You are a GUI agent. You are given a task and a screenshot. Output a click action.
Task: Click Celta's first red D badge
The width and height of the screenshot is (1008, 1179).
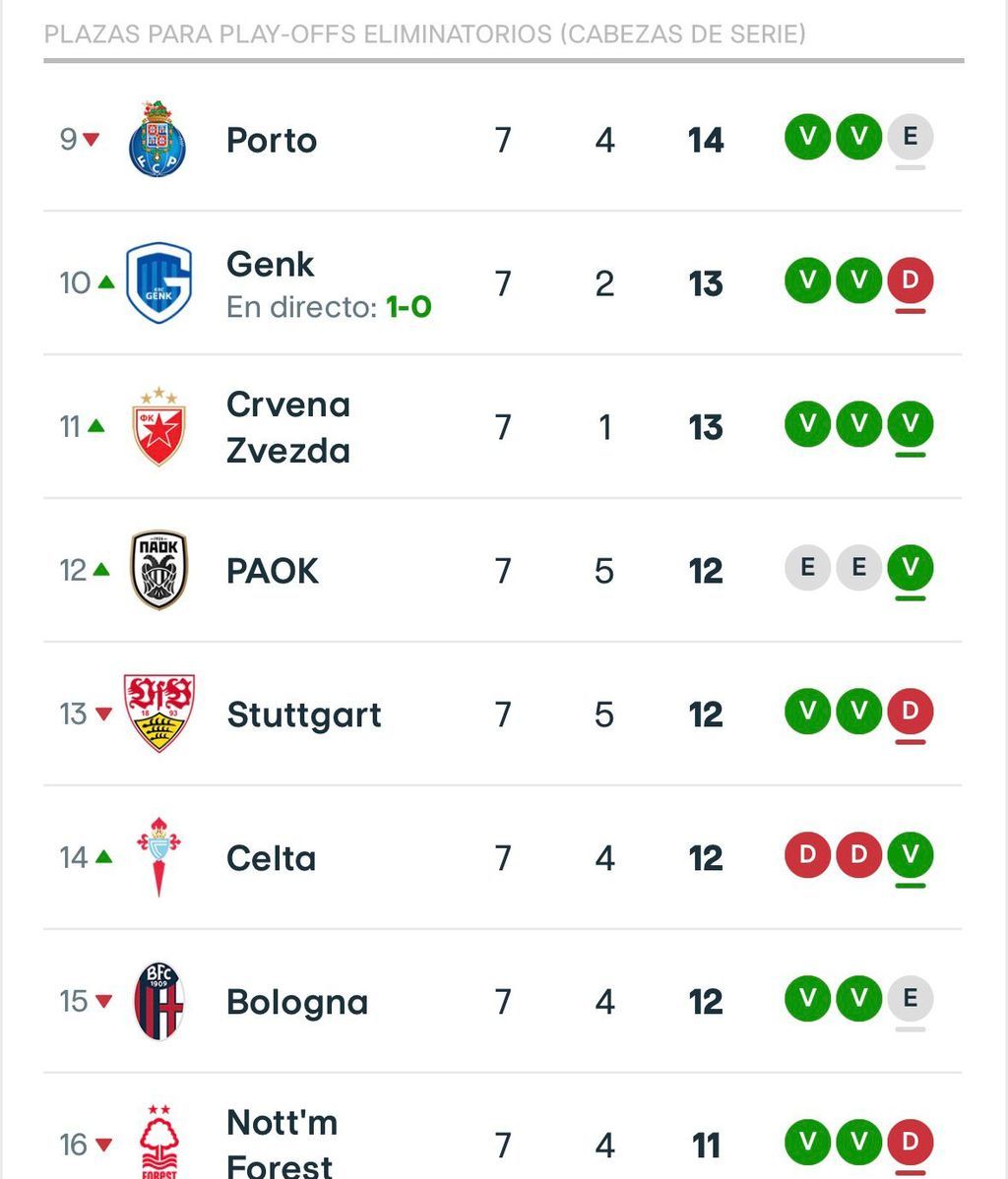807,854
